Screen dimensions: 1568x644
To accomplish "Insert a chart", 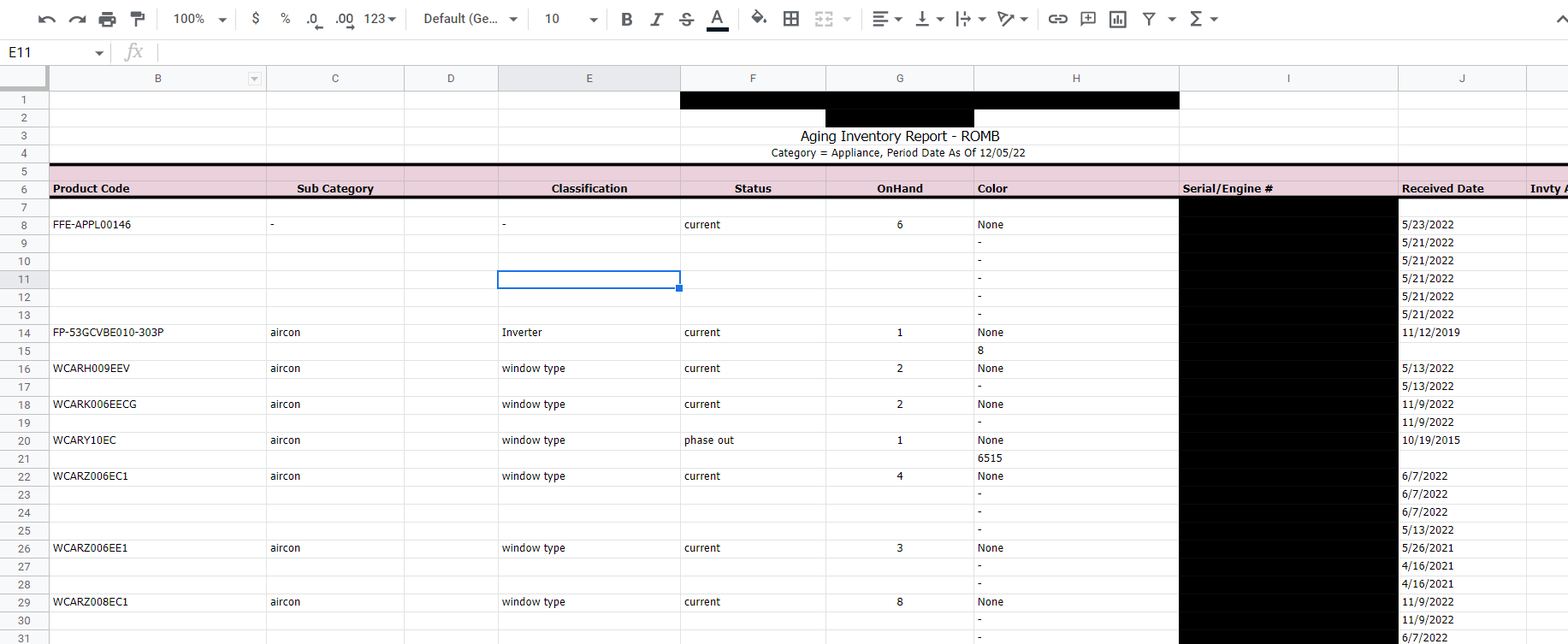I will 1118,19.
